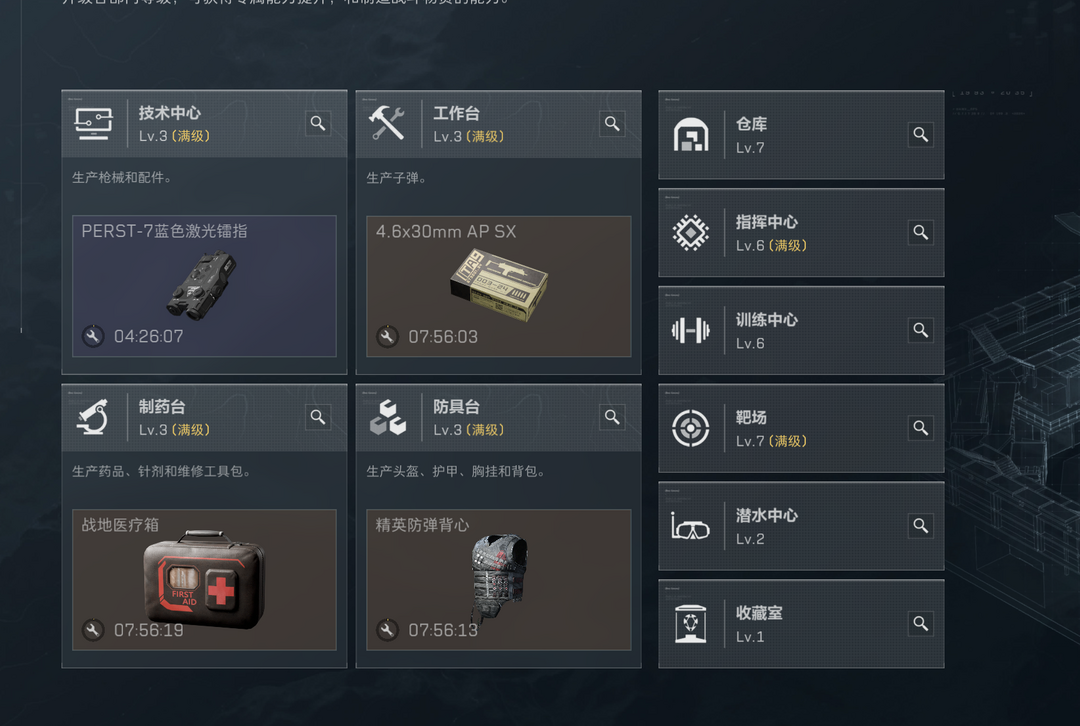The image size is (1080, 726).
Task: Open the 战地医疗箱 production slot
Action: coord(205,580)
